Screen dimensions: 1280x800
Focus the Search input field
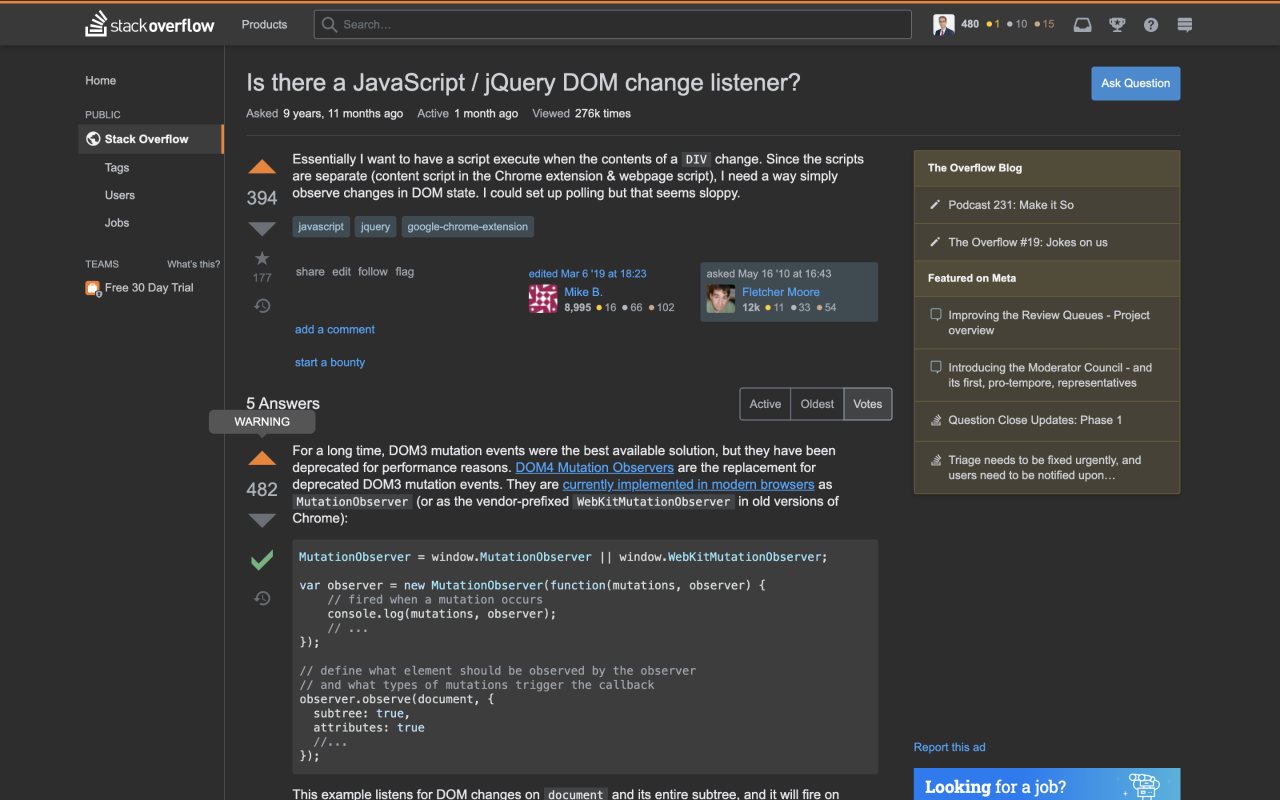pyautogui.click(x=612, y=24)
